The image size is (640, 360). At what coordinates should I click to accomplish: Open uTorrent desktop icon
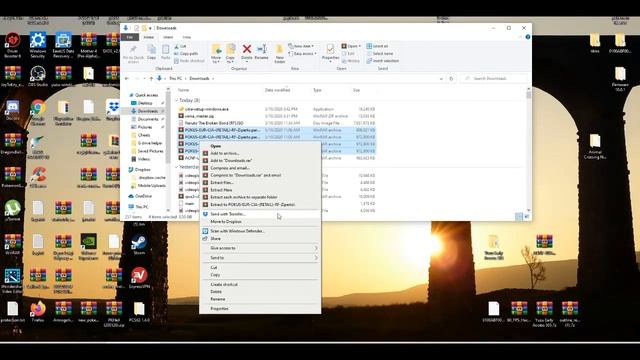(x=13, y=211)
